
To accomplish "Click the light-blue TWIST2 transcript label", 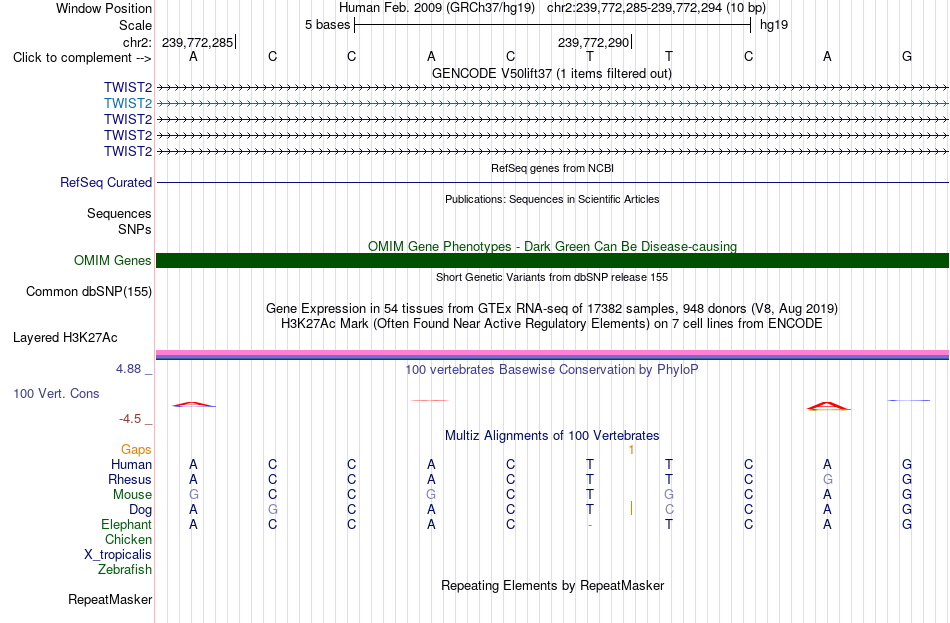I will [x=128, y=104].
